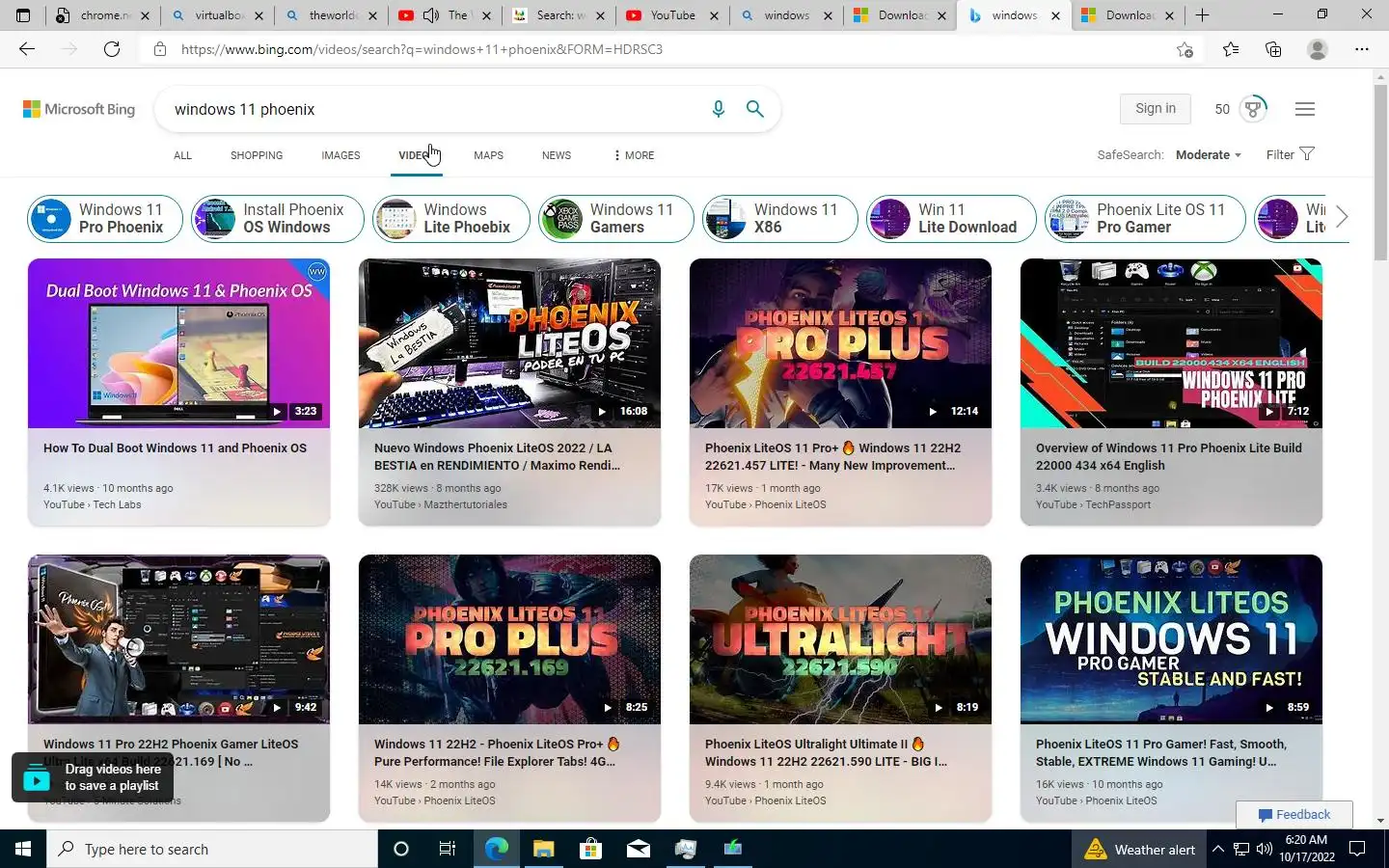The width and height of the screenshot is (1389, 868).
Task: Open the Microsoft Rewards trophy icon
Action: point(1253,109)
